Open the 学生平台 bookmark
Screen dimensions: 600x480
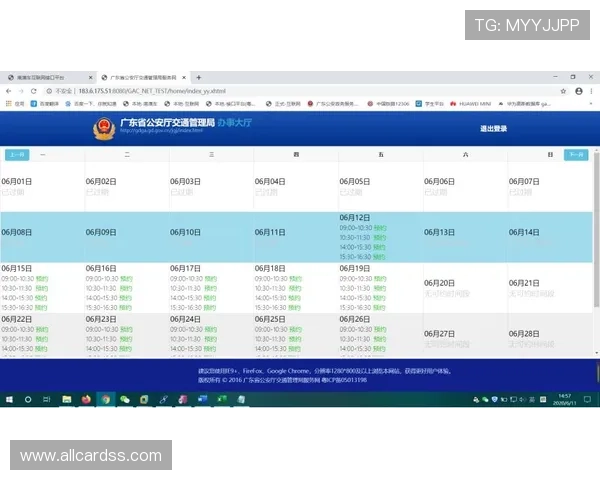(429, 104)
